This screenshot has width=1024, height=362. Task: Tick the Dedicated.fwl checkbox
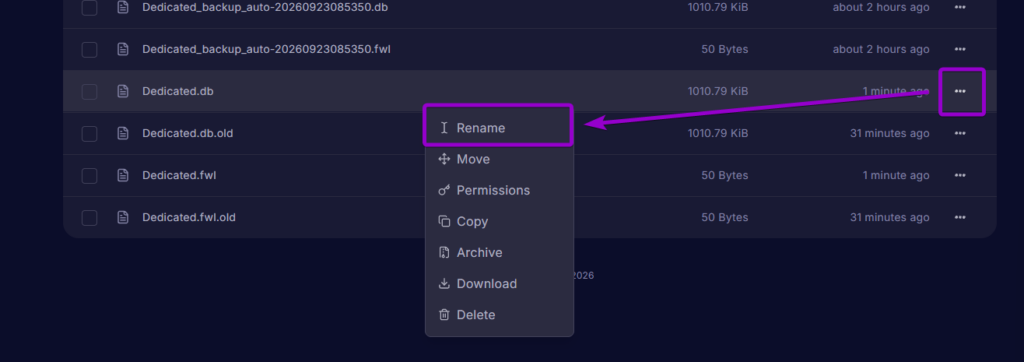pyautogui.click(x=89, y=175)
